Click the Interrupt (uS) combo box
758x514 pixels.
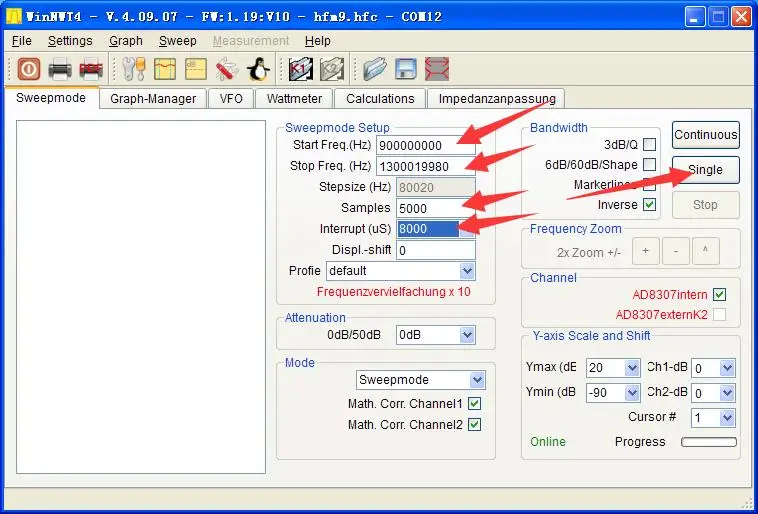click(436, 229)
